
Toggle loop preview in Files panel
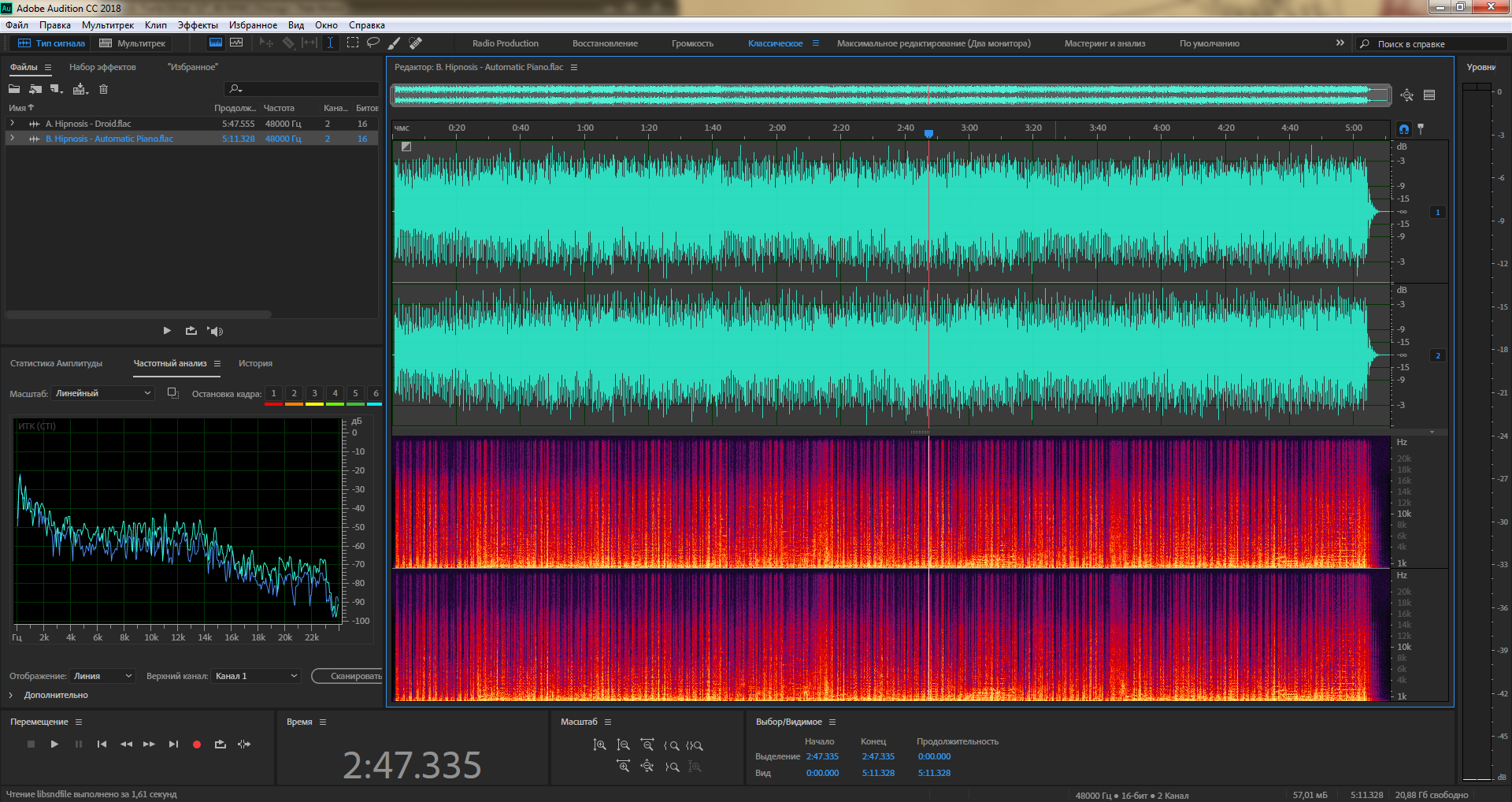pos(191,331)
